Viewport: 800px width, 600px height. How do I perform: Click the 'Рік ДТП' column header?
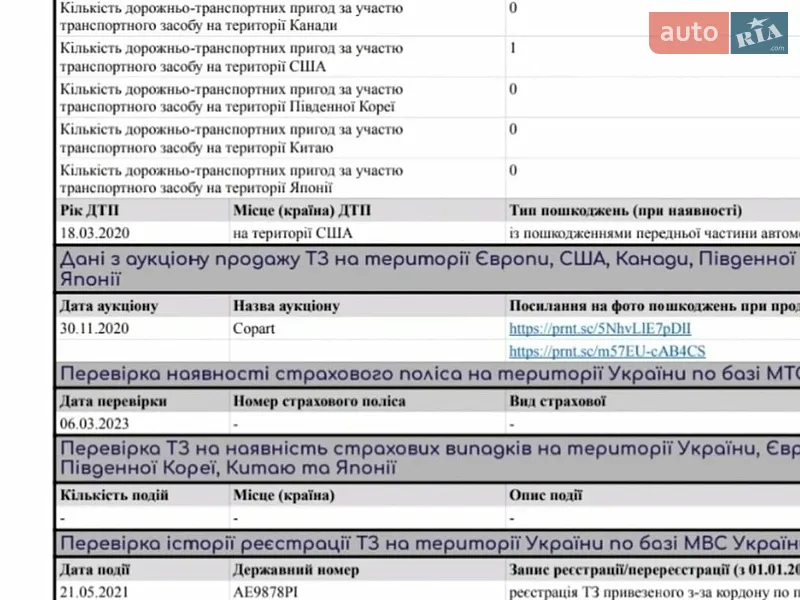click(x=89, y=210)
